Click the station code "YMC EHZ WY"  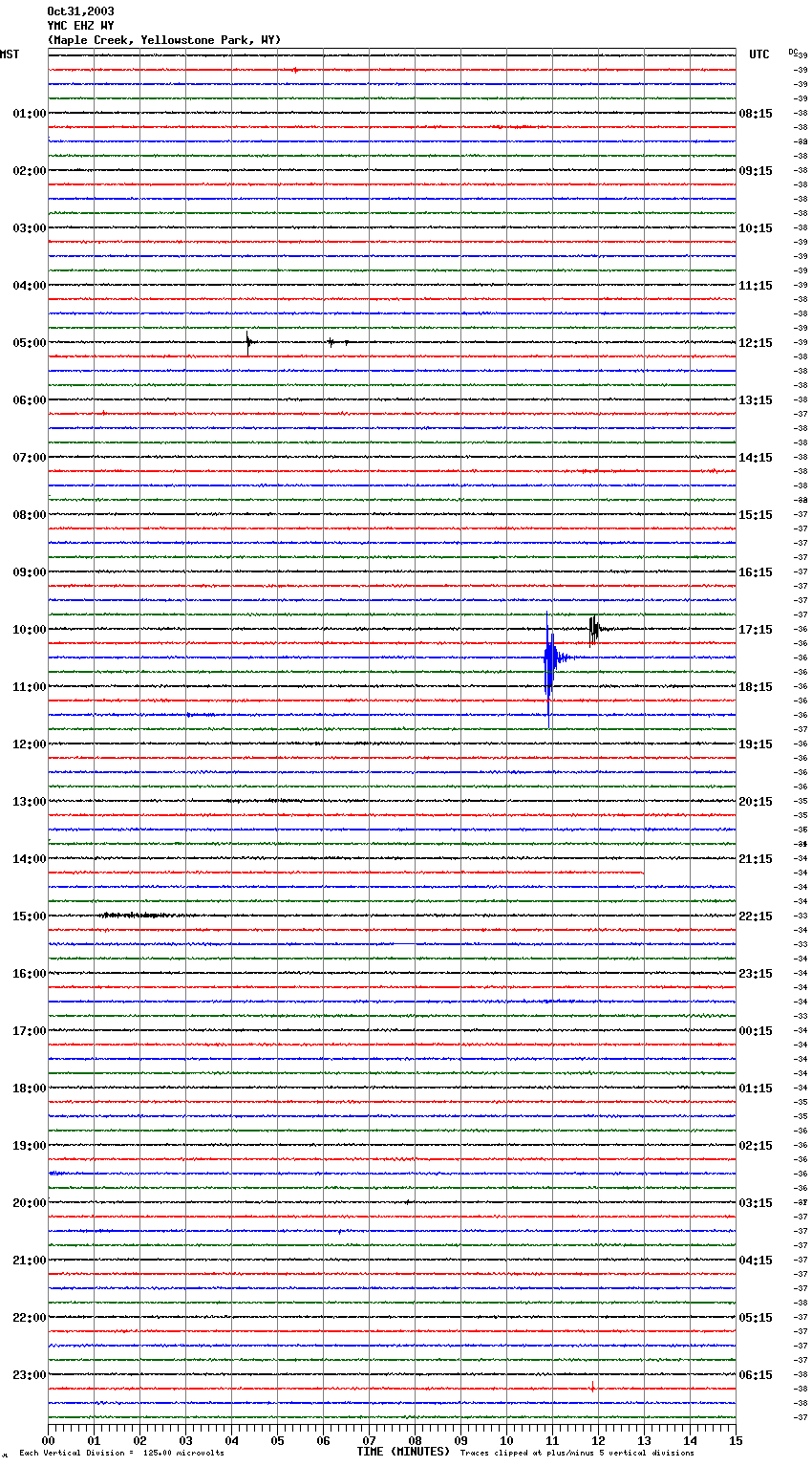(80, 26)
